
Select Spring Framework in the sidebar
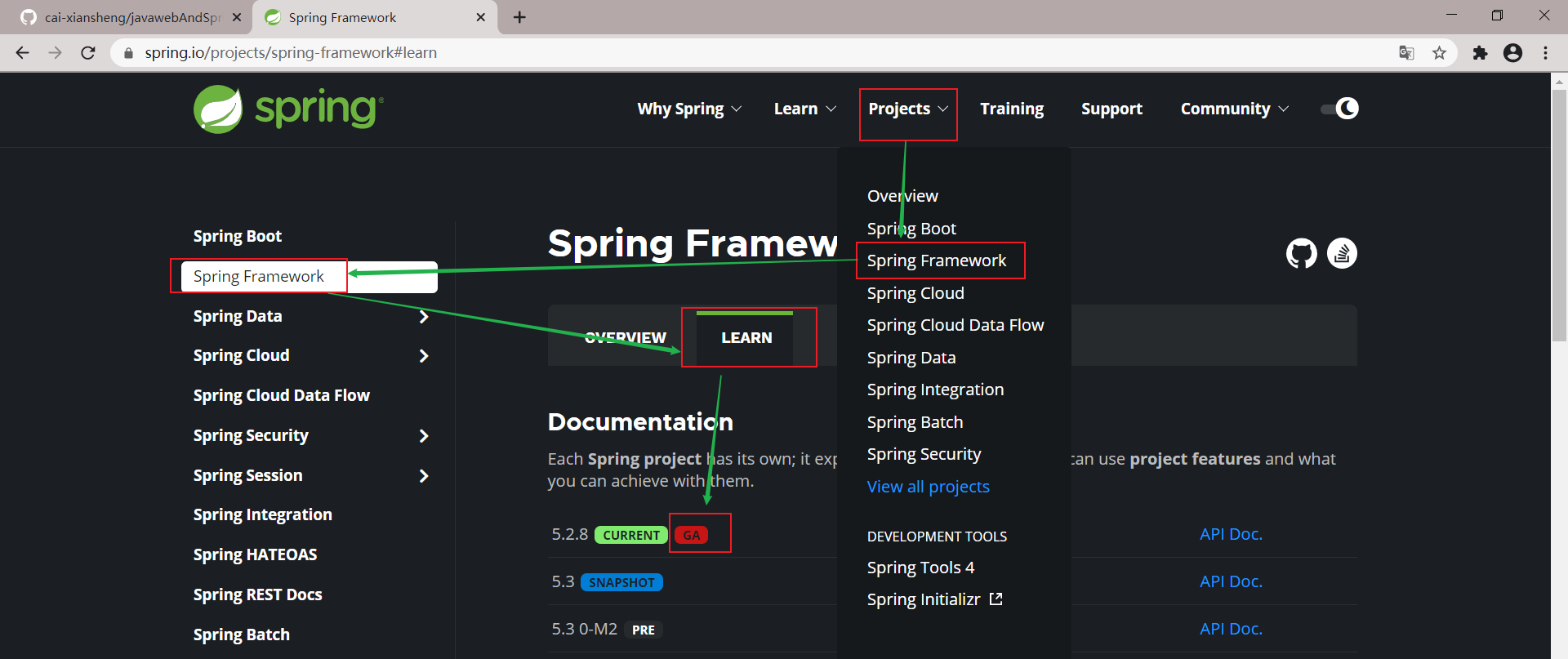coord(310,277)
